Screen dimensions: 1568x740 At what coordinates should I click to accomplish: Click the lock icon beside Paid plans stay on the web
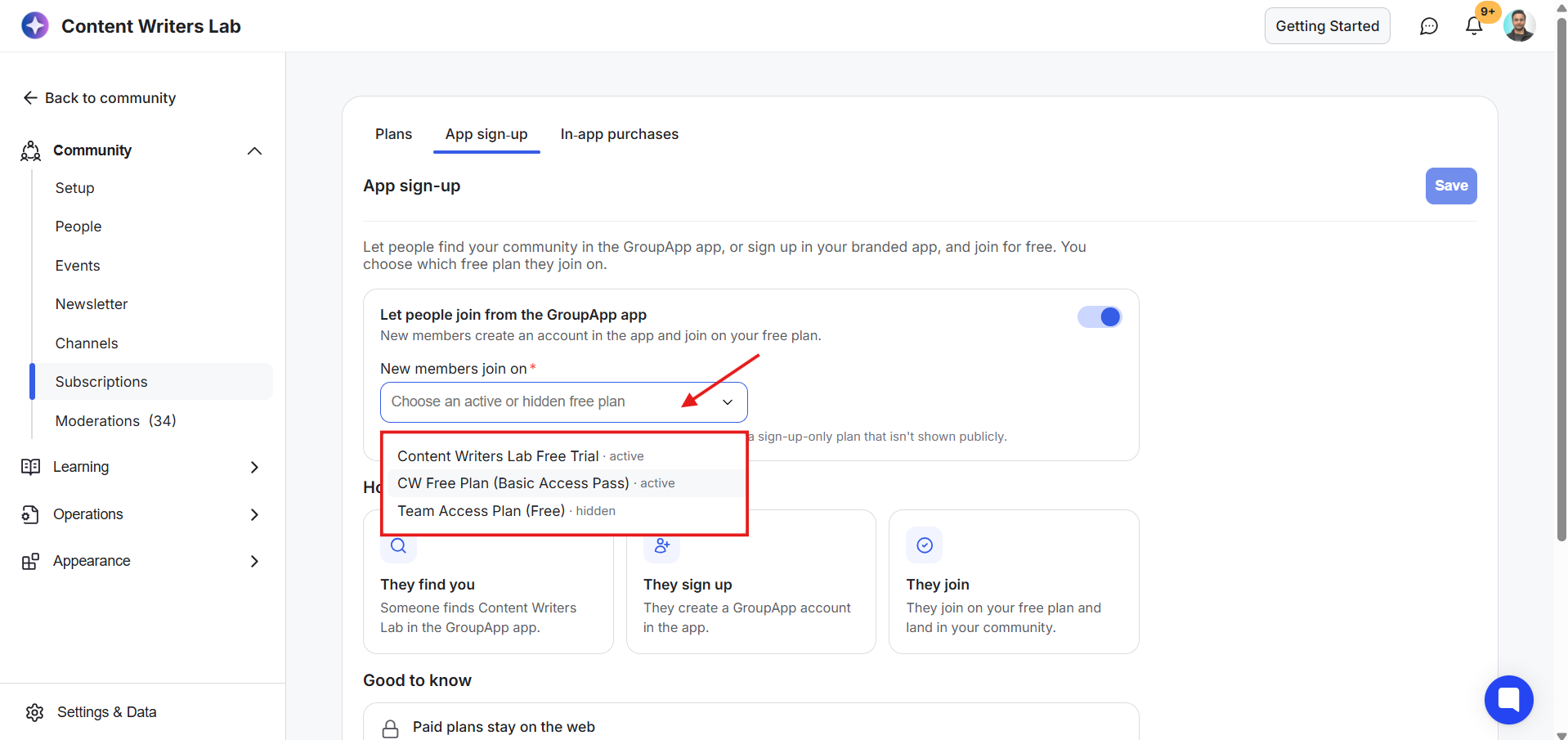pyautogui.click(x=391, y=729)
